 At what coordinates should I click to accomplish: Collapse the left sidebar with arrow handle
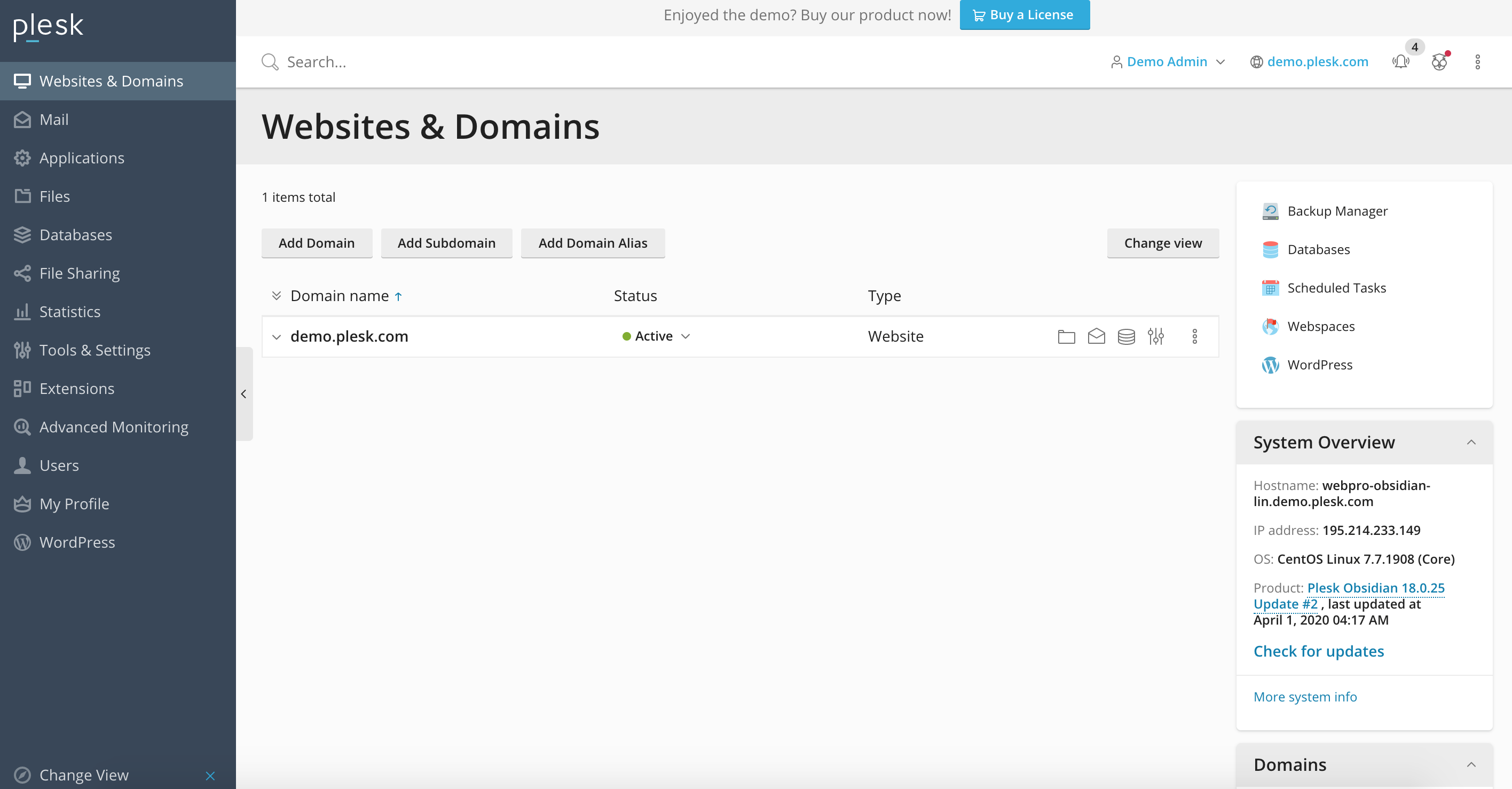(244, 394)
